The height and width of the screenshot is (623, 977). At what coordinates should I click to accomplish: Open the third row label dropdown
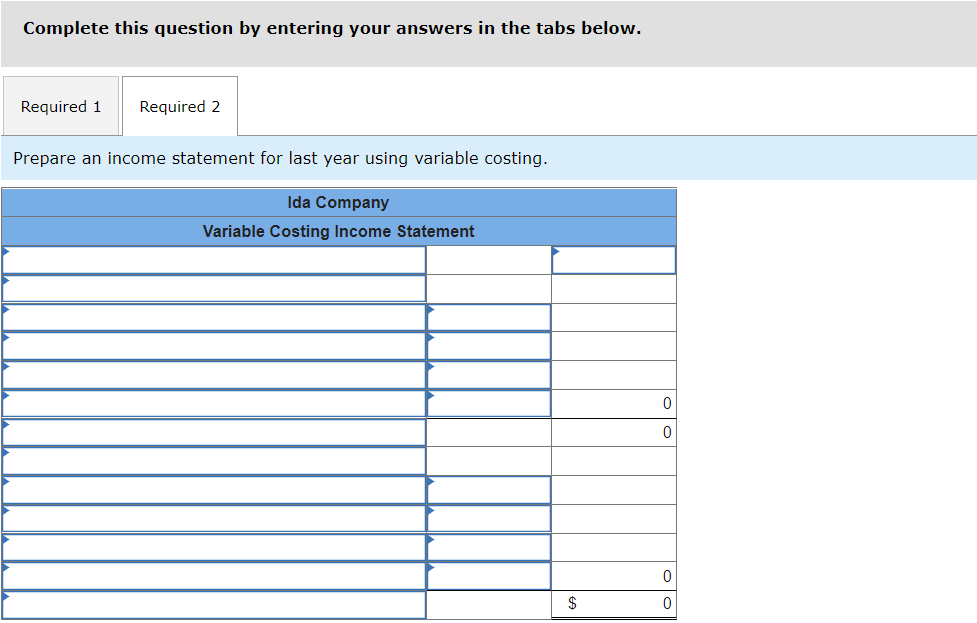(x=214, y=317)
